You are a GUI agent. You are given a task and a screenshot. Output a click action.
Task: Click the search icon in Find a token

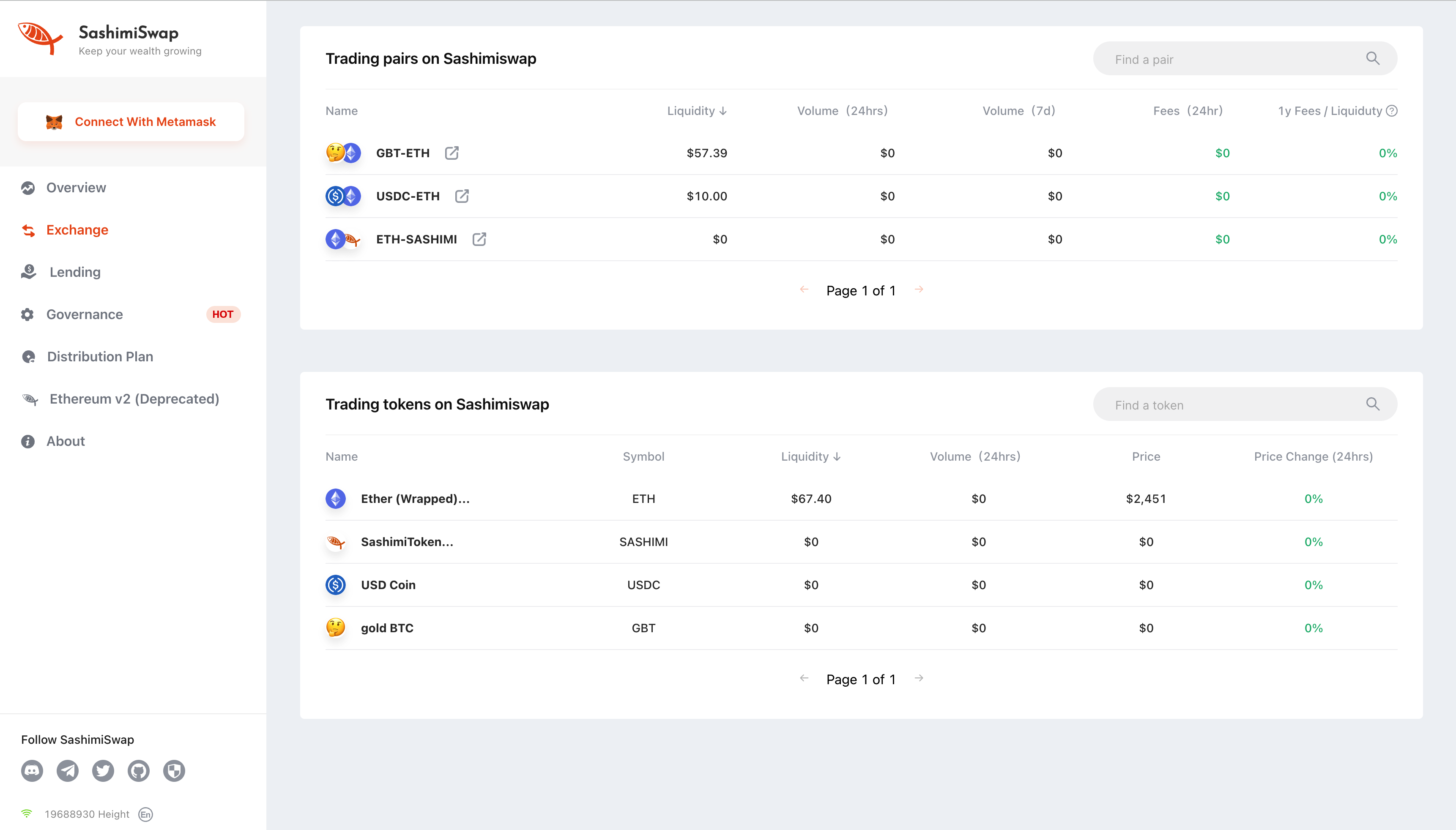point(1373,404)
